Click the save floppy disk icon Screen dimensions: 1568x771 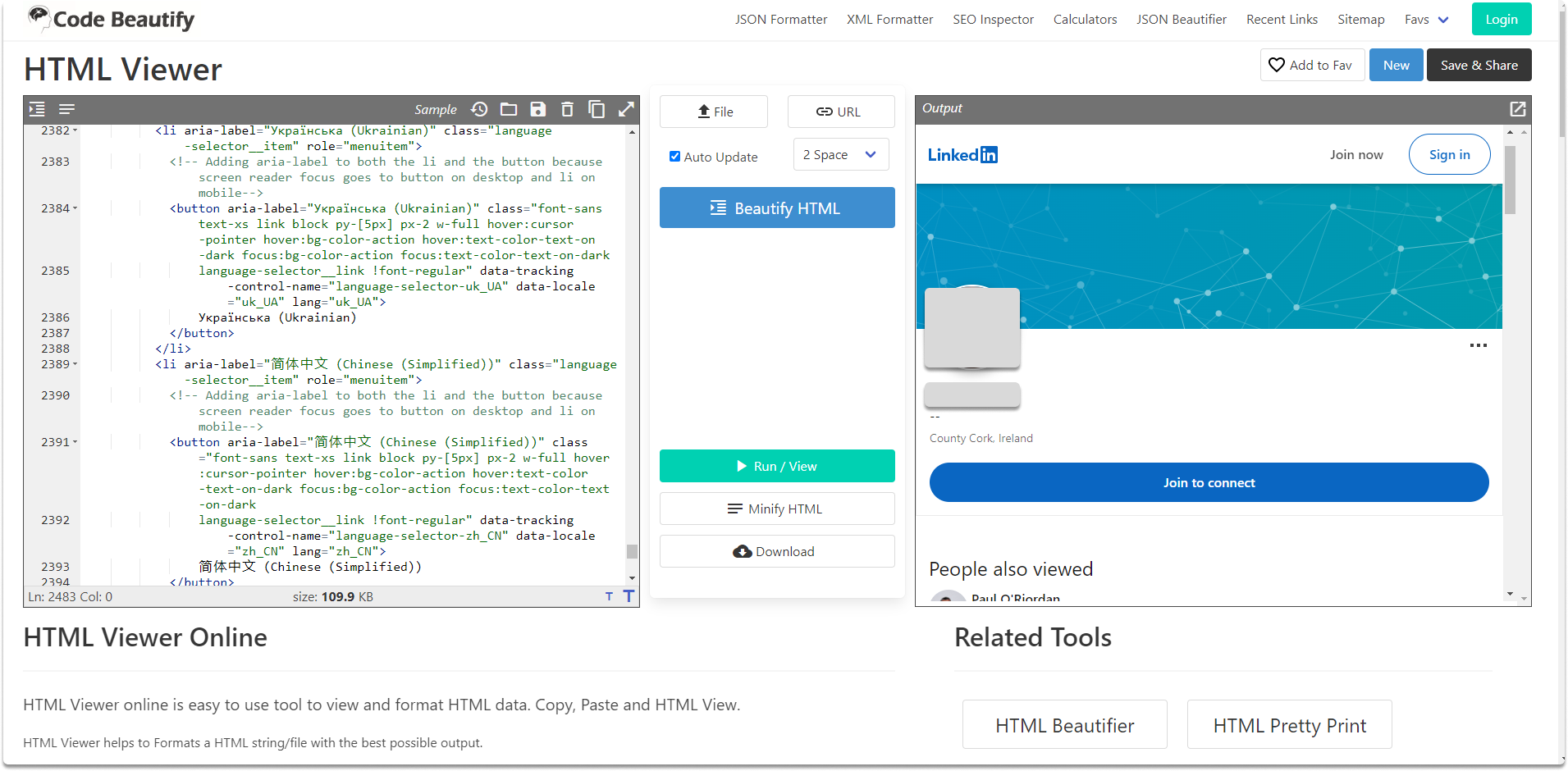(x=538, y=109)
